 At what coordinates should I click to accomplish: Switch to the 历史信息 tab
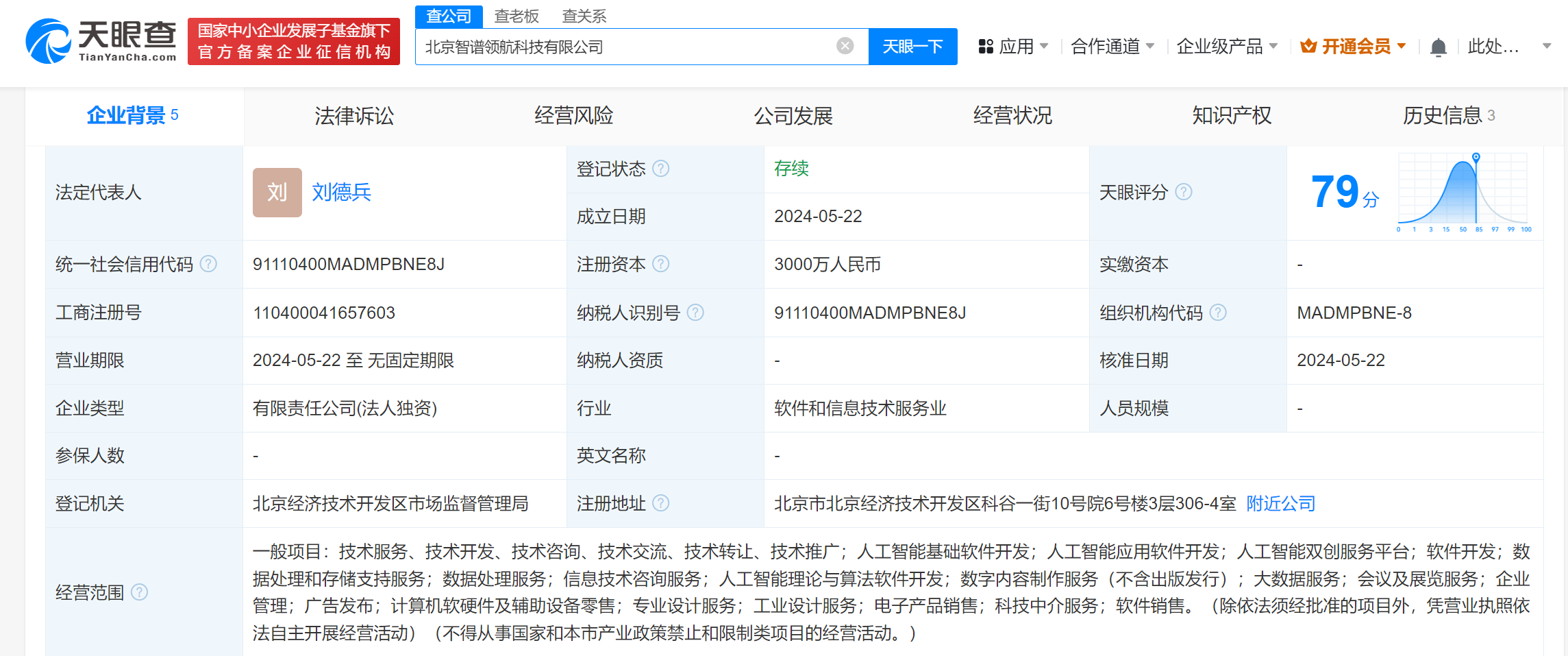point(1443,115)
